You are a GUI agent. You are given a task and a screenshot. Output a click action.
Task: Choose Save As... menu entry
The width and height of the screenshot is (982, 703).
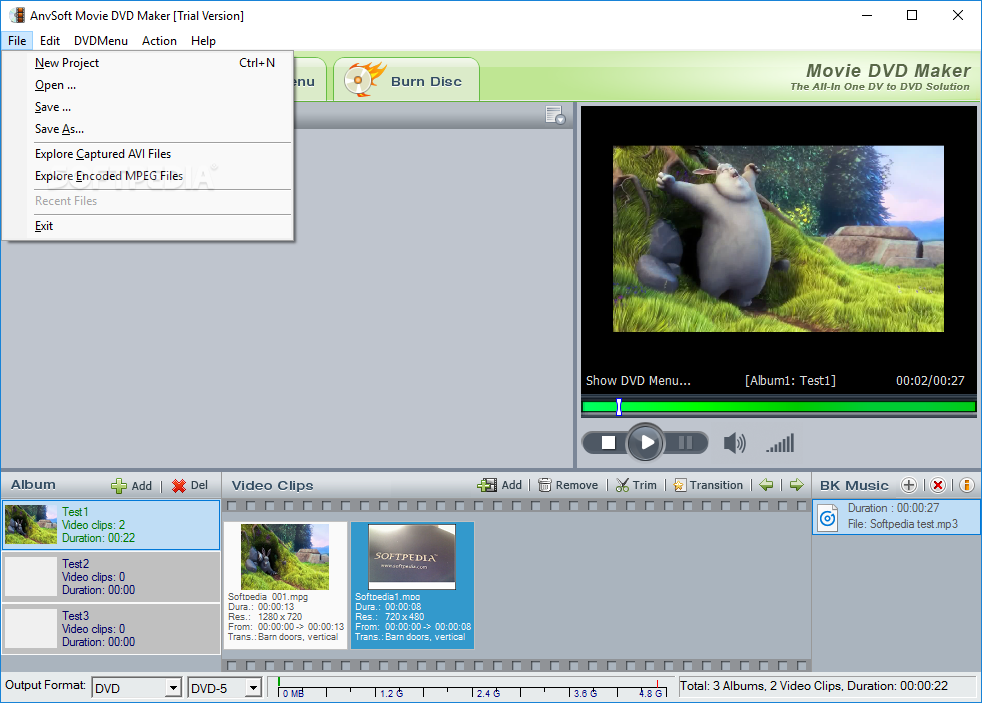coord(148,129)
